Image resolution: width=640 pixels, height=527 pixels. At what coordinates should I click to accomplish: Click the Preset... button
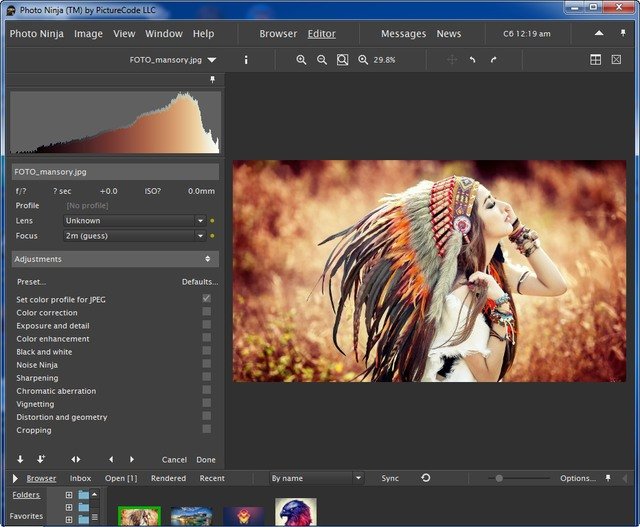click(x=31, y=282)
